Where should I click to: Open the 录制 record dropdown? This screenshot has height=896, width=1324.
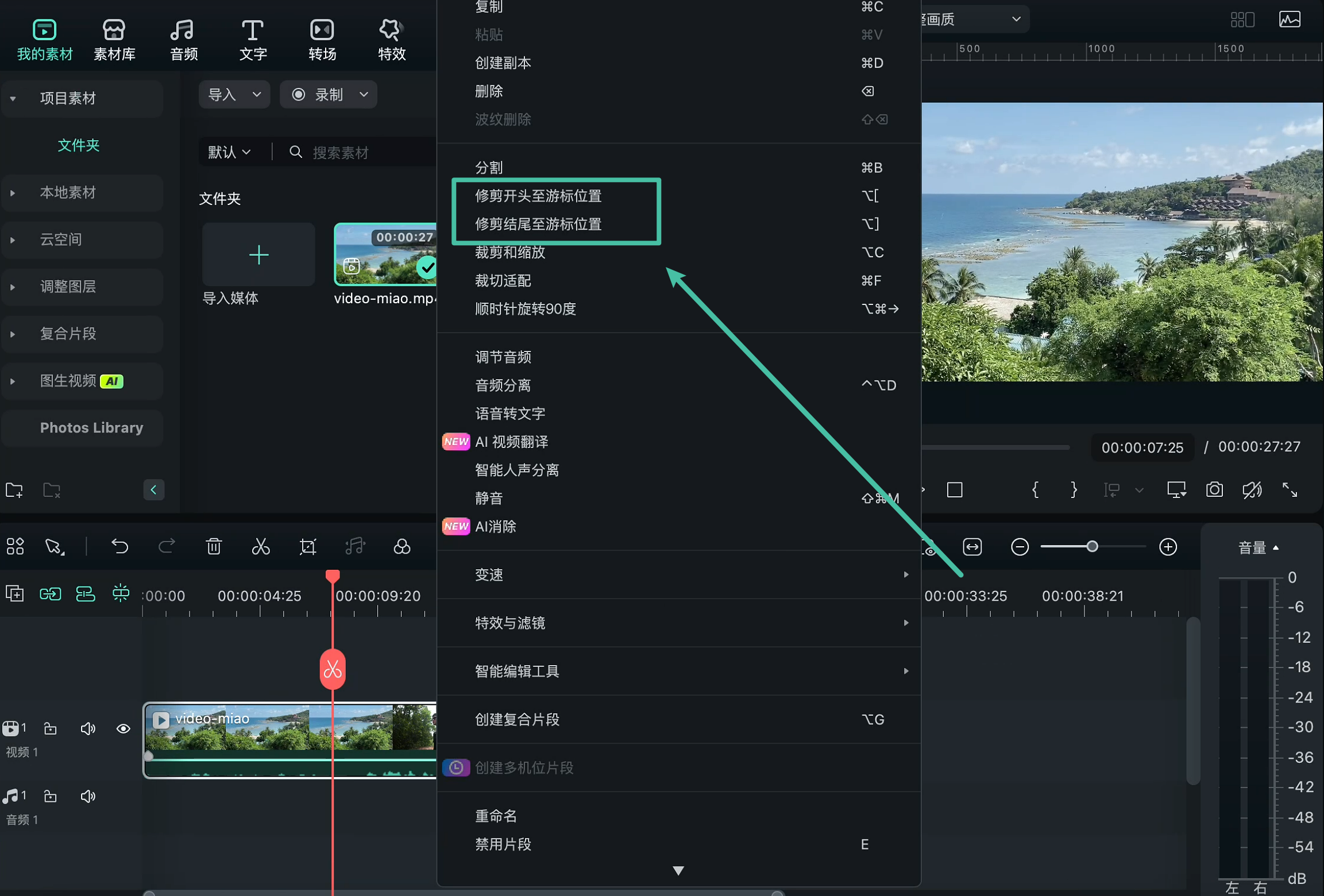[x=328, y=94]
